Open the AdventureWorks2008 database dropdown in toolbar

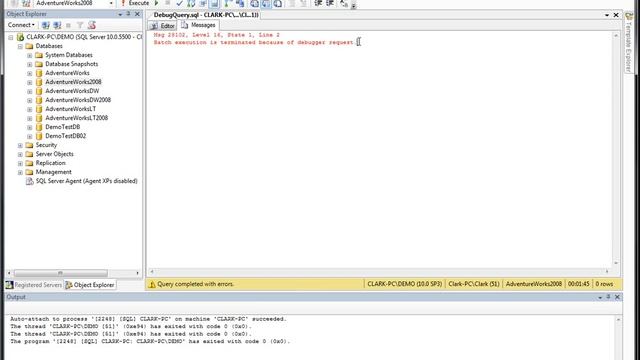[x=111, y=3]
